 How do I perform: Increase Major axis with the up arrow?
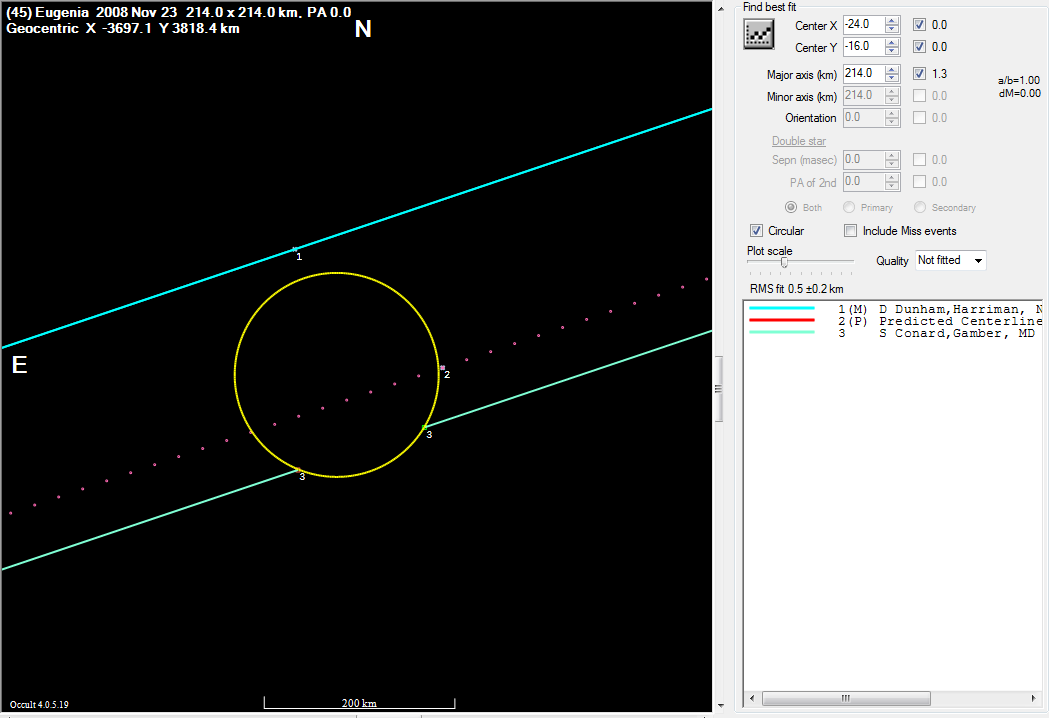point(892,69)
